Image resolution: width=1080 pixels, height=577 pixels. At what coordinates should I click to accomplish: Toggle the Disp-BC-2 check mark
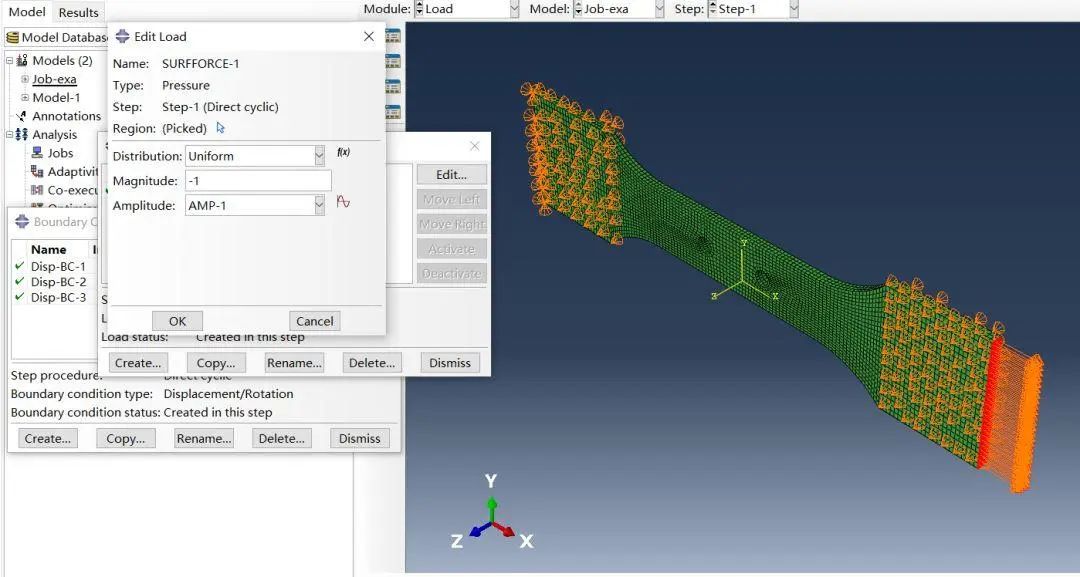[19, 282]
